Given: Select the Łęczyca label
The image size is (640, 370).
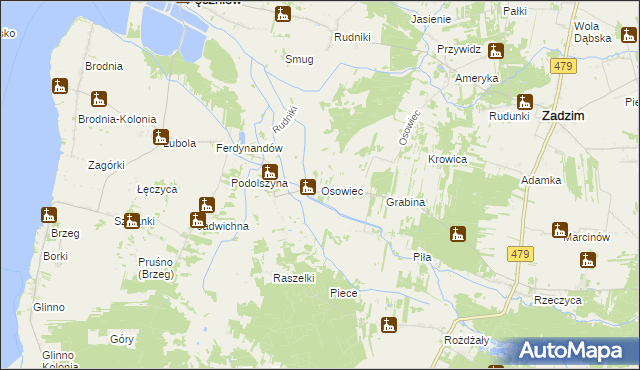Looking at the screenshot, I should [158, 189].
